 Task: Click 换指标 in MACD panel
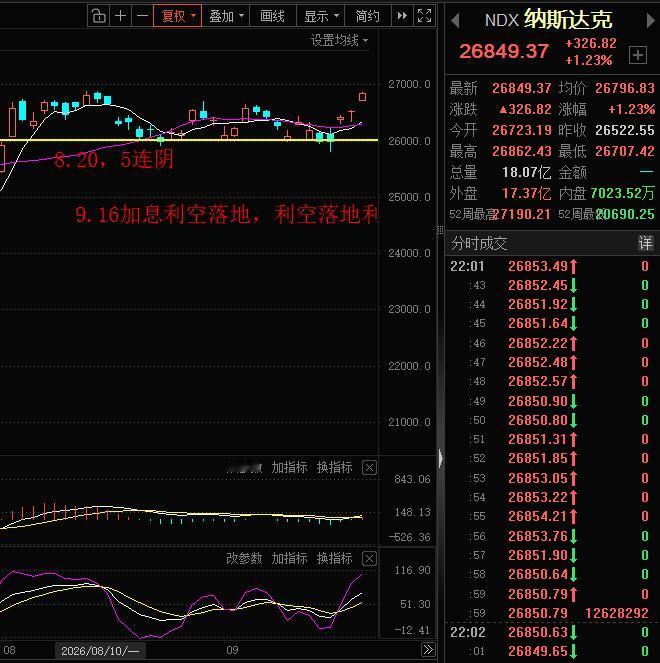click(x=334, y=468)
